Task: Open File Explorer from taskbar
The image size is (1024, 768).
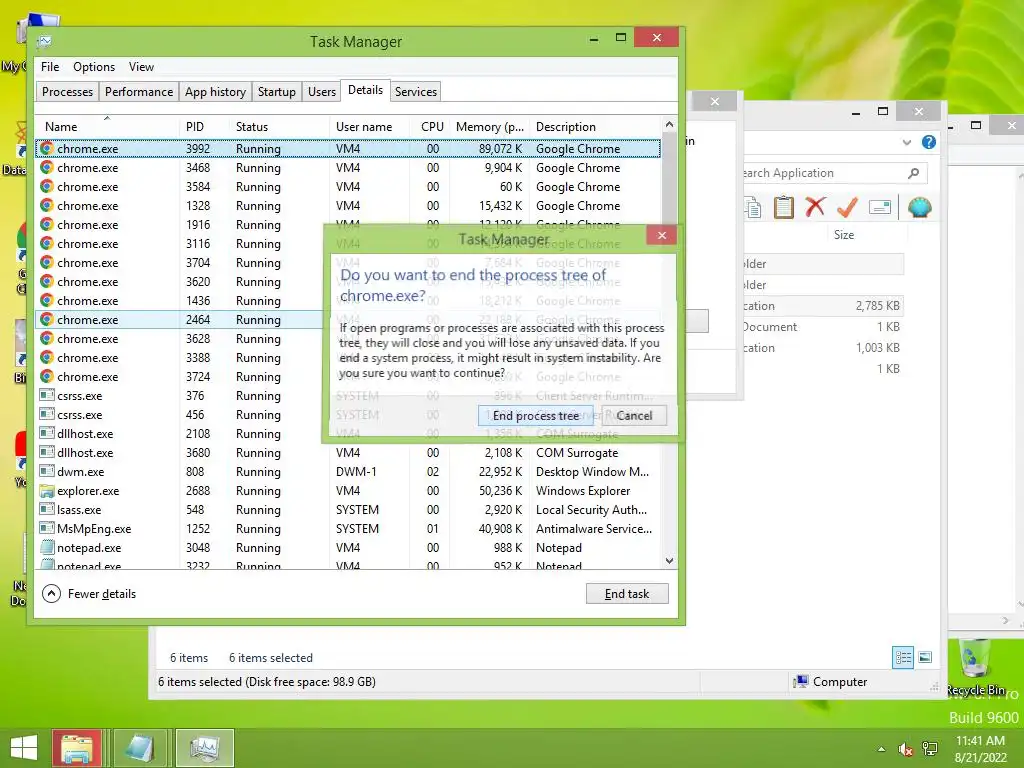Action: [x=77, y=748]
